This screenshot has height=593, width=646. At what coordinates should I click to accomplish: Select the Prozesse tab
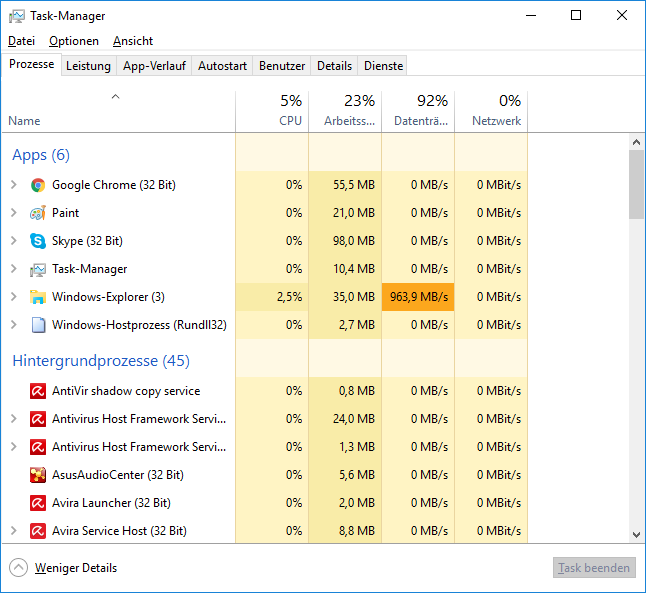tap(32, 64)
